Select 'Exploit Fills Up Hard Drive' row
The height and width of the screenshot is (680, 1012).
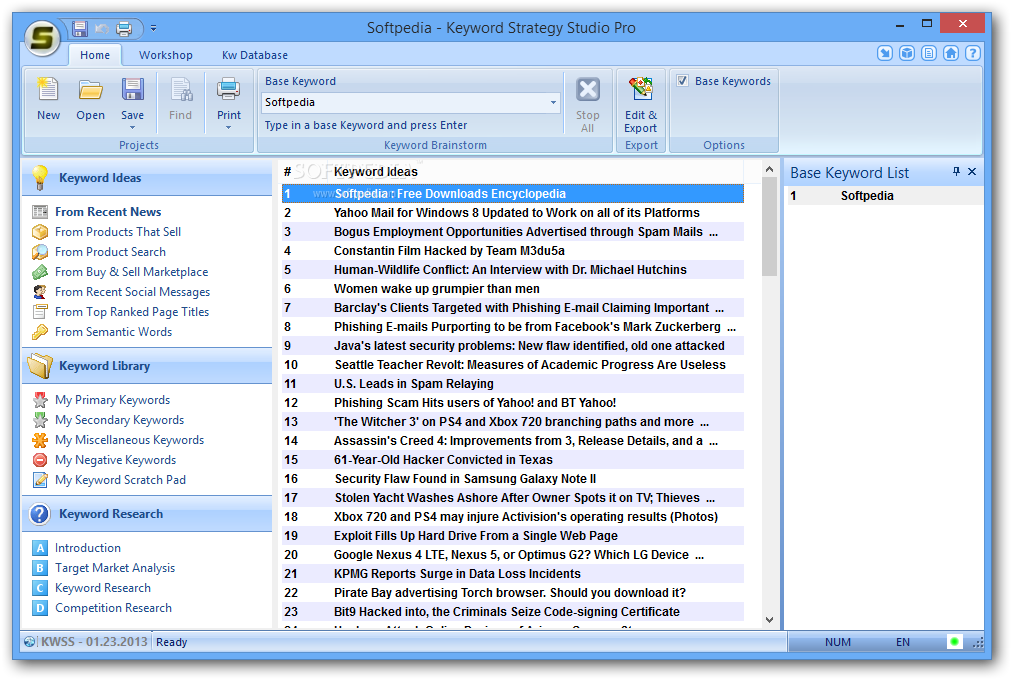[512, 535]
